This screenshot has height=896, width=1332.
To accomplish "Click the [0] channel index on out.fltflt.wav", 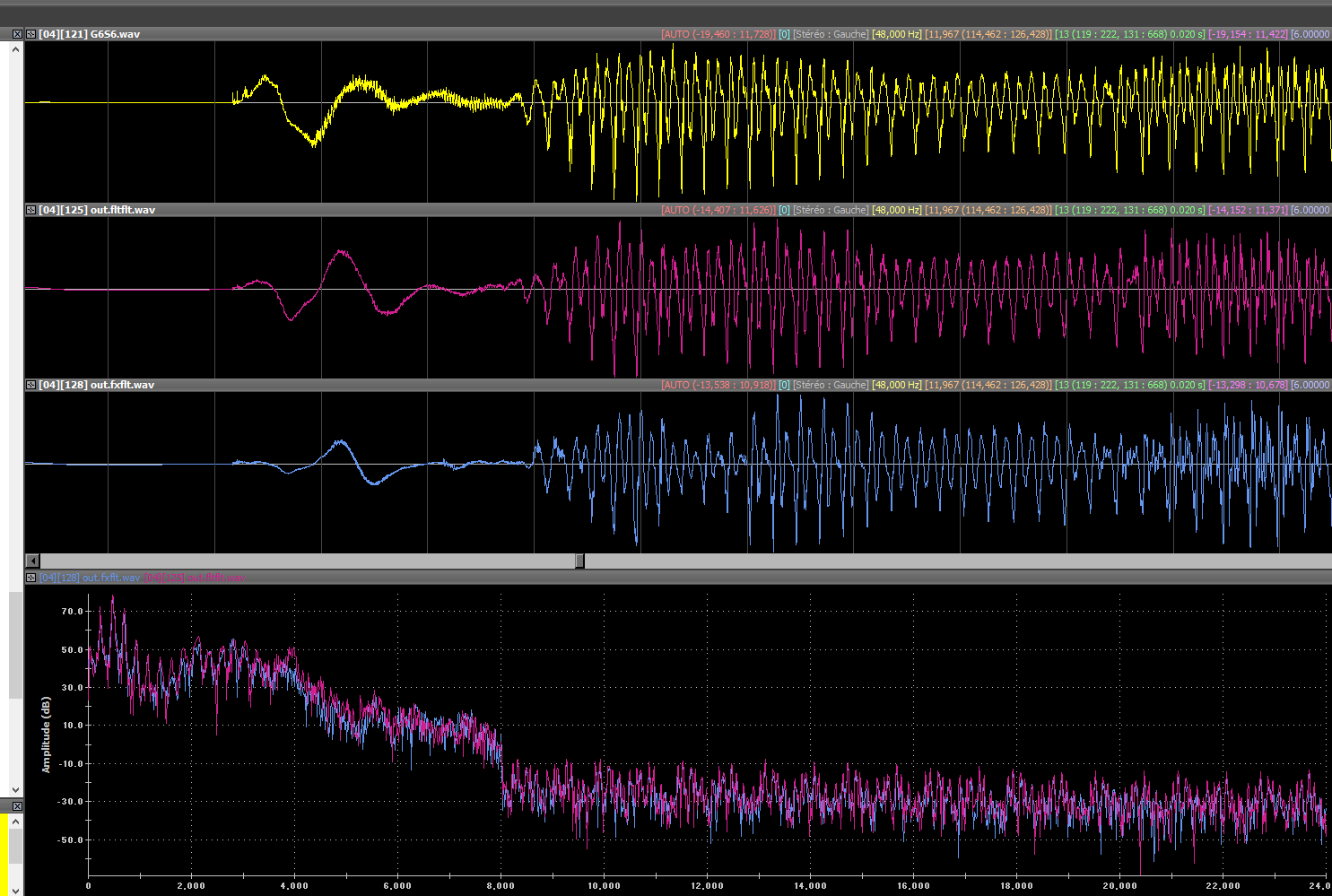I will tap(784, 210).
